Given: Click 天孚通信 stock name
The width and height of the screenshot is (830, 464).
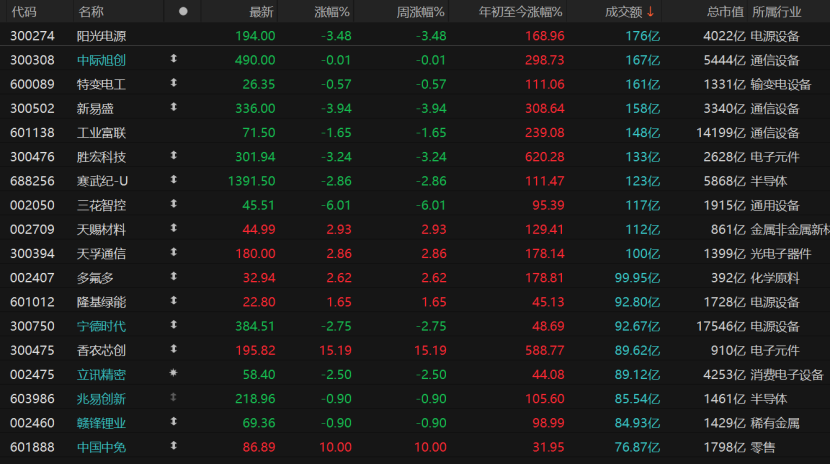Looking at the screenshot, I should pos(101,254).
